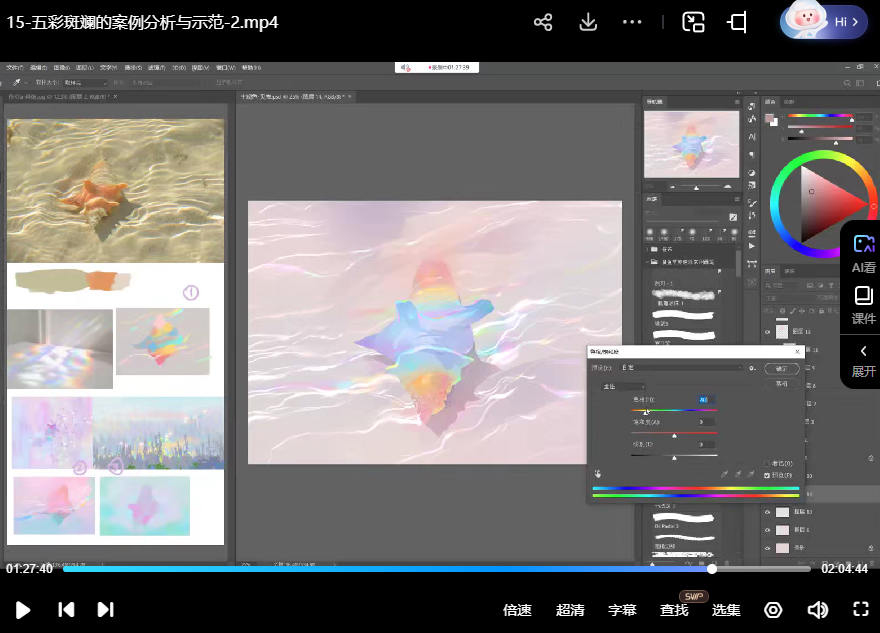Open the AI看 side panel
Image resolution: width=880 pixels, height=633 pixels.
tap(863, 254)
